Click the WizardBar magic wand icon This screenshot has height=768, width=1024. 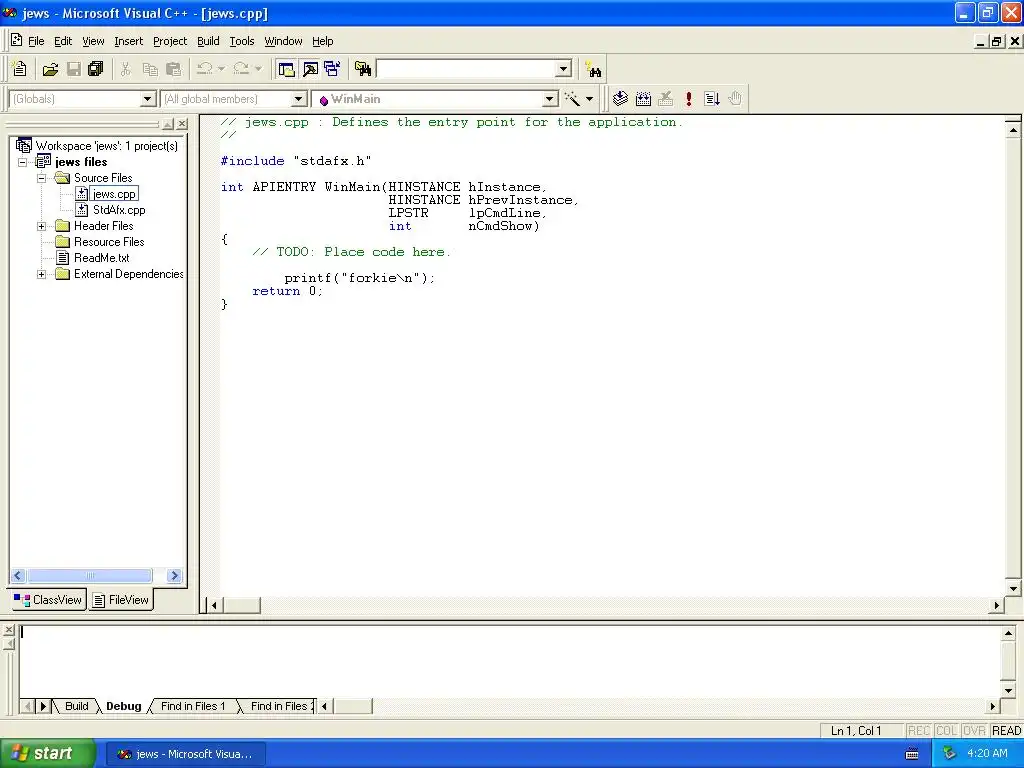572,99
